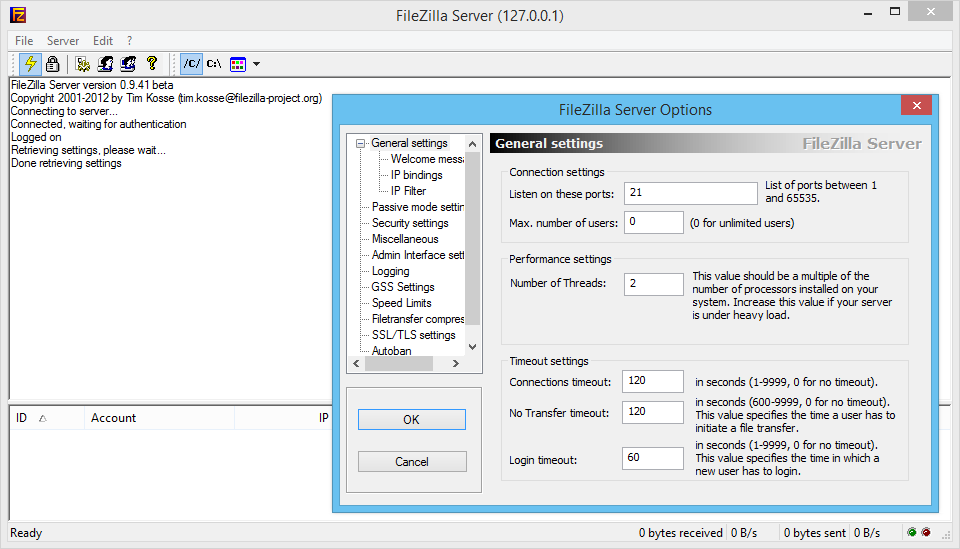Sort connections by the IP column header
Viewport: 960px width, 549px height.
[x=283, y=418]
